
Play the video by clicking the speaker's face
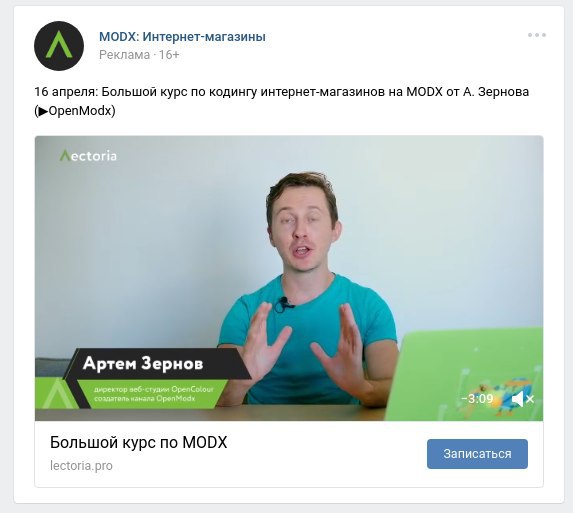click(x=303, y=225)
